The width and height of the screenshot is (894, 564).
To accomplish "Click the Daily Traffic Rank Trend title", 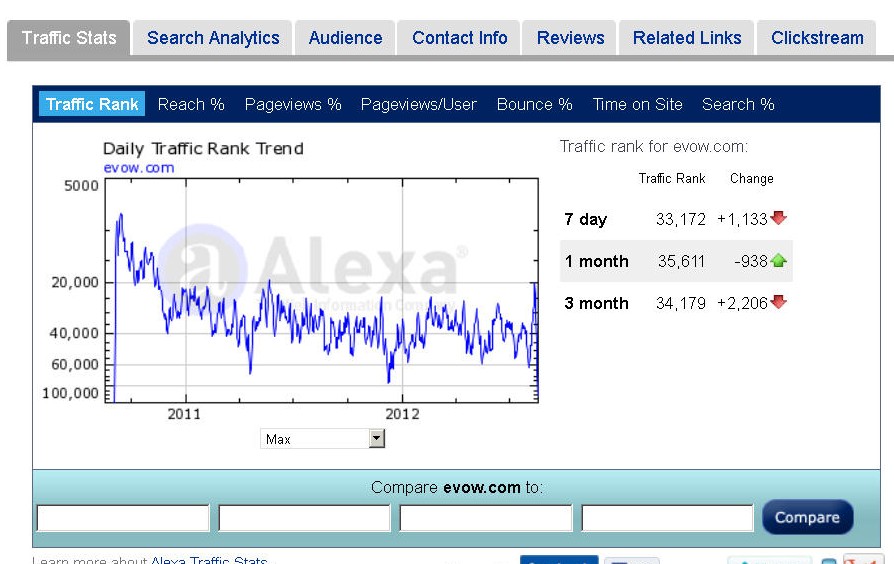I will click(203, 149).
